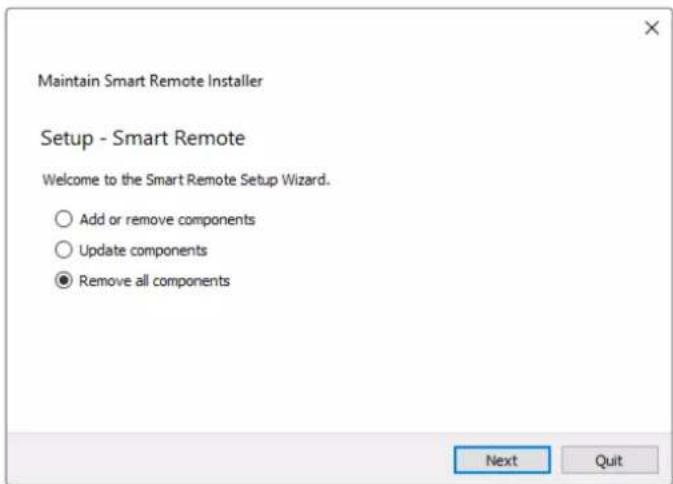Click the 'Update components' label text

coord(143,251)
